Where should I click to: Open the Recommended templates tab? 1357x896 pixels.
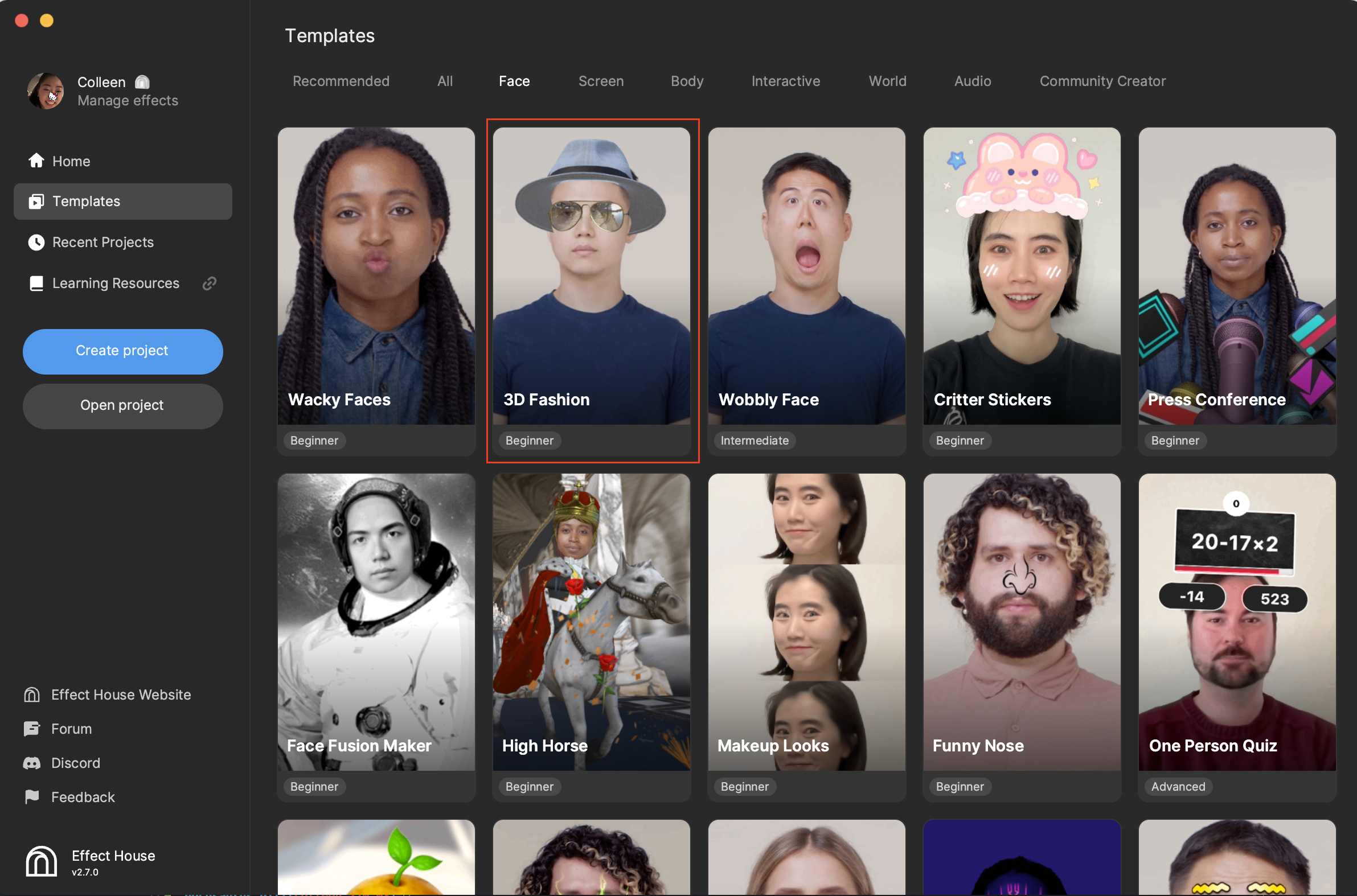coord(340,81)
